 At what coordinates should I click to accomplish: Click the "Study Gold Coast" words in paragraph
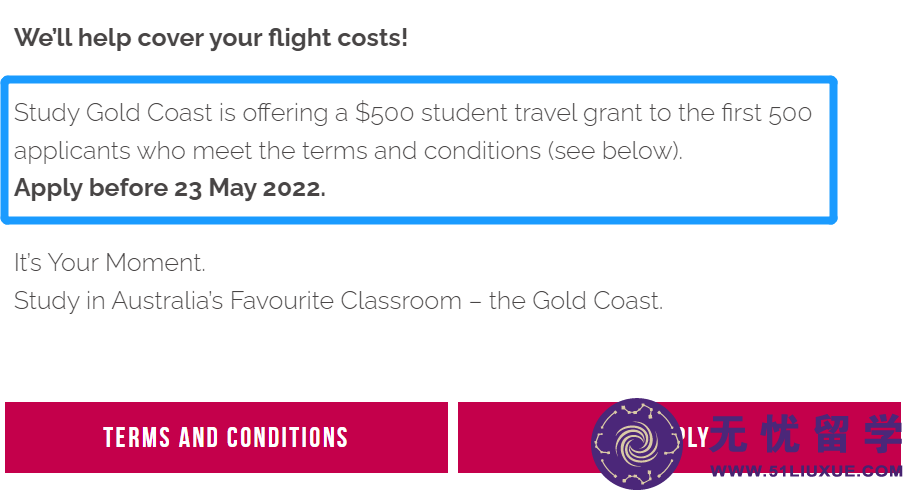pyautogui.click(x=113, y=113)
